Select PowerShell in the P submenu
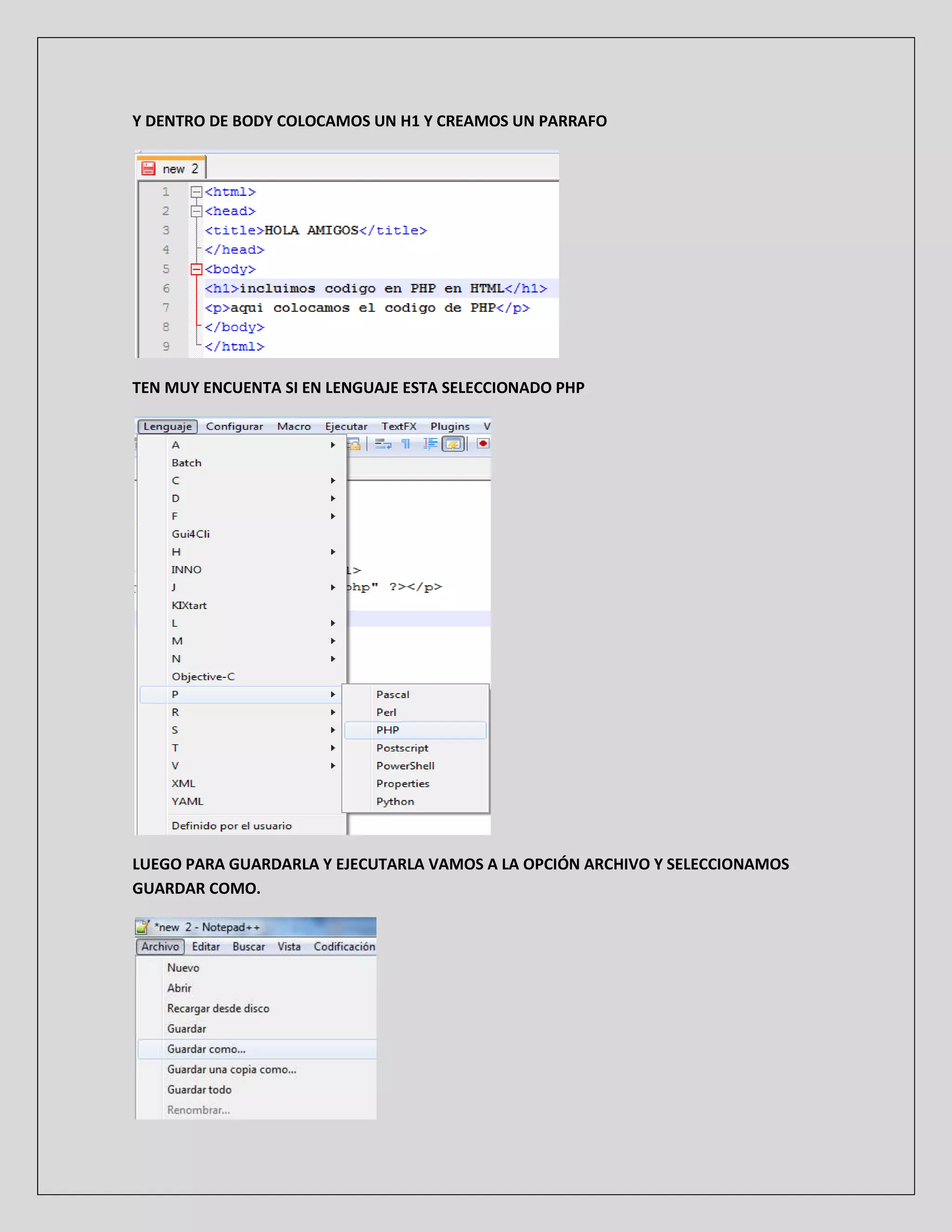 pyautogui.click(x=415, y=766)
